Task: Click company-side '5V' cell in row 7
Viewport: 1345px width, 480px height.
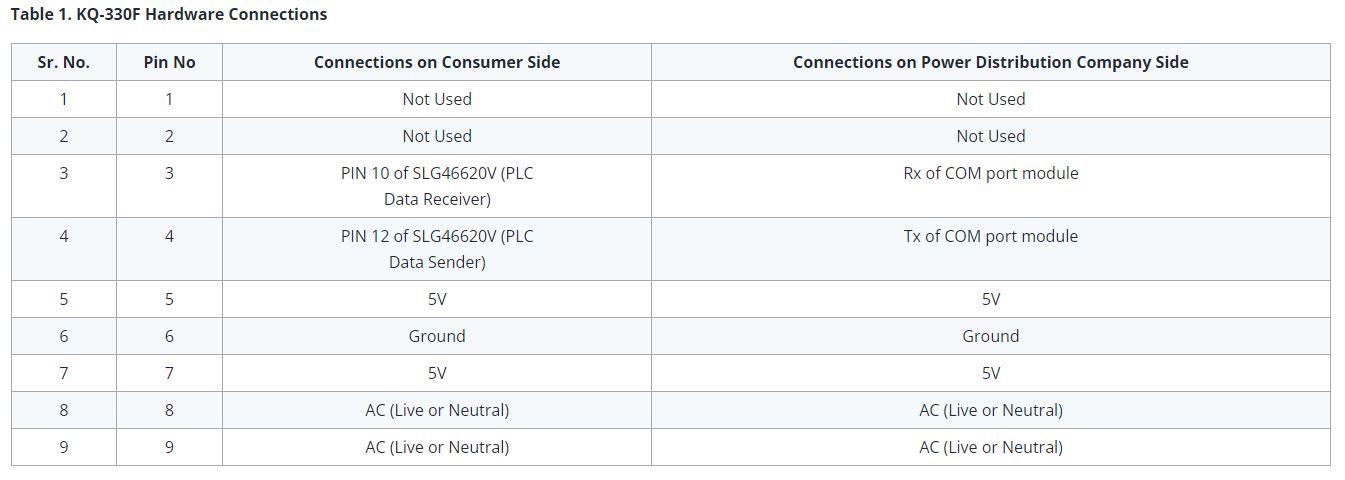Action: (x=990, y=373)
